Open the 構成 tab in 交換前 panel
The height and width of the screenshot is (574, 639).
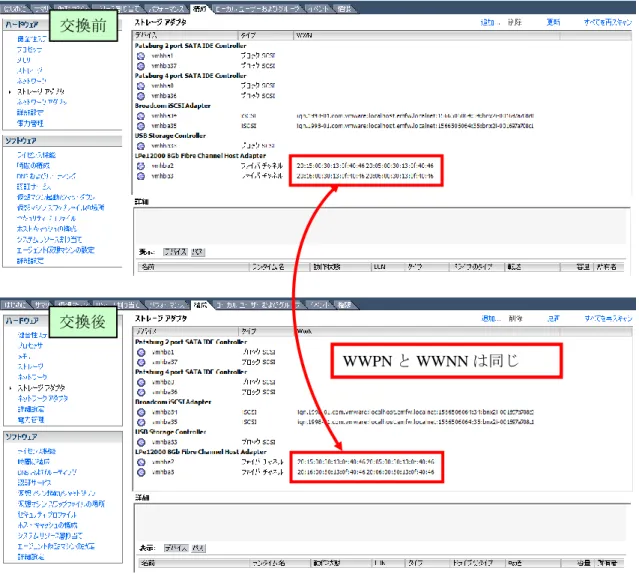[x=200, y=9]
